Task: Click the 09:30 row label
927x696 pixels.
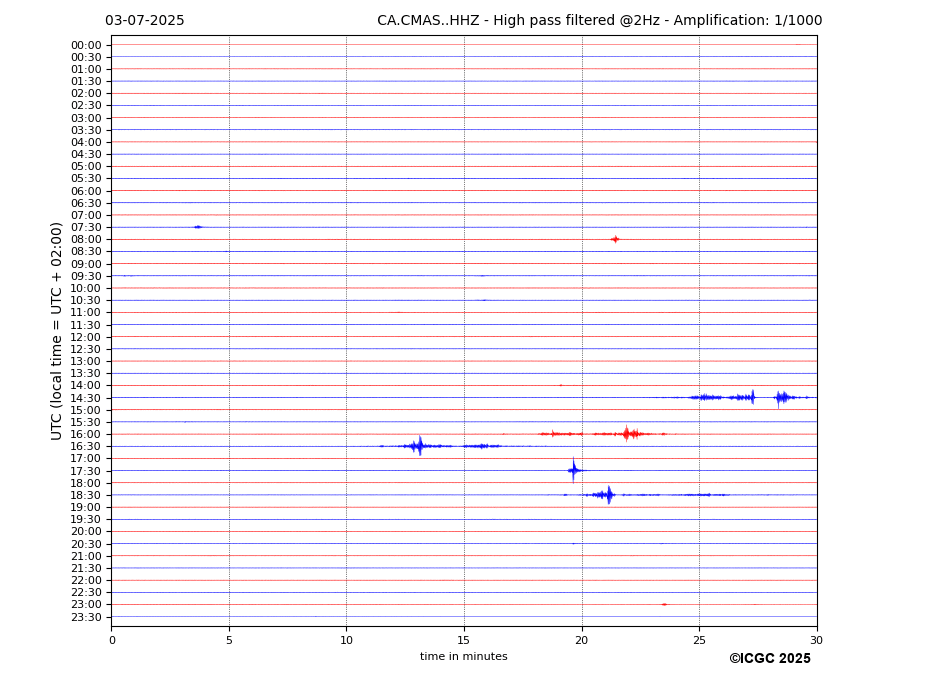Action: point(86,276)
